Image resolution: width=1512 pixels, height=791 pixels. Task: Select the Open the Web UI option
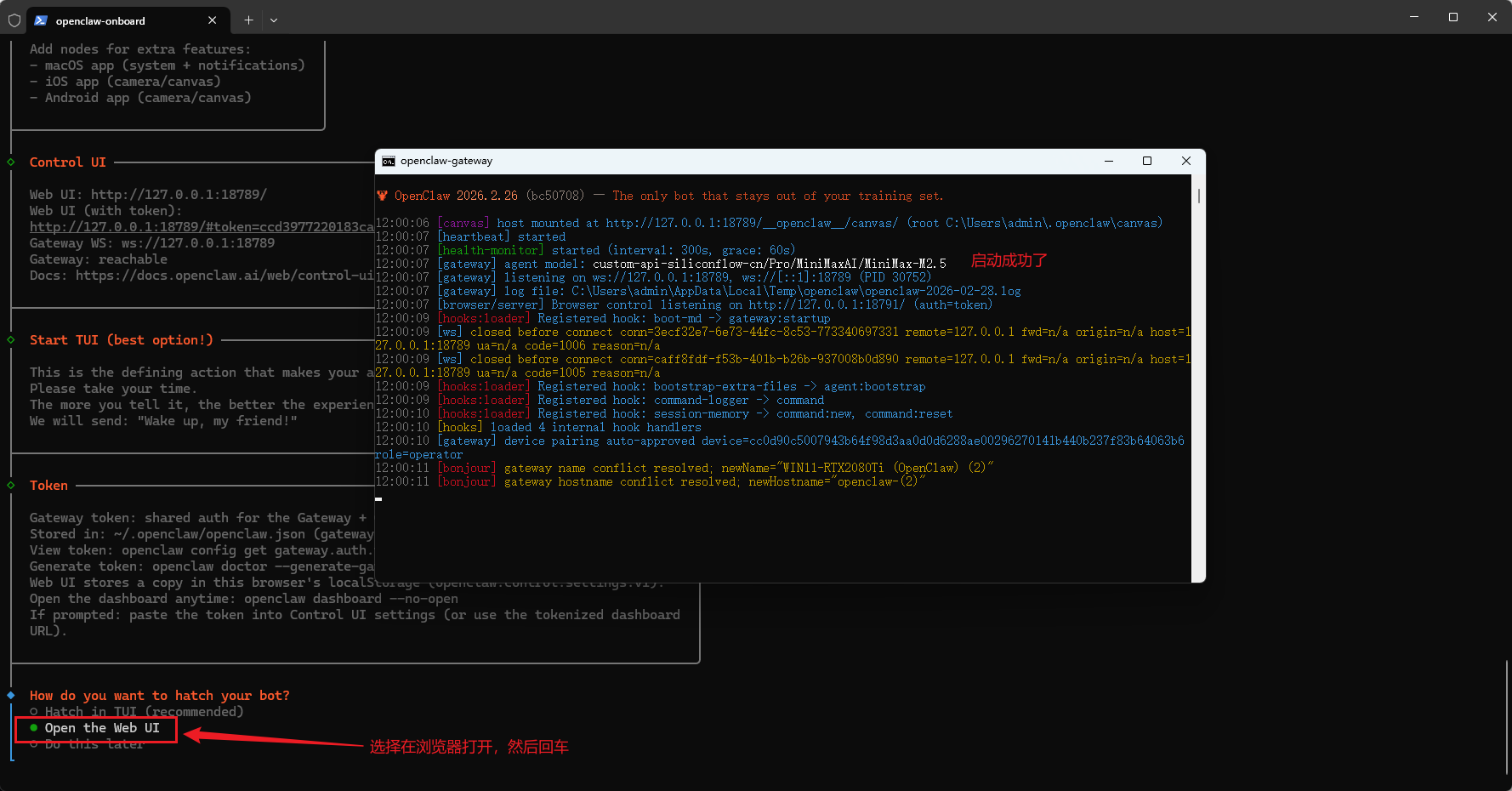click(x=101, y=728)
